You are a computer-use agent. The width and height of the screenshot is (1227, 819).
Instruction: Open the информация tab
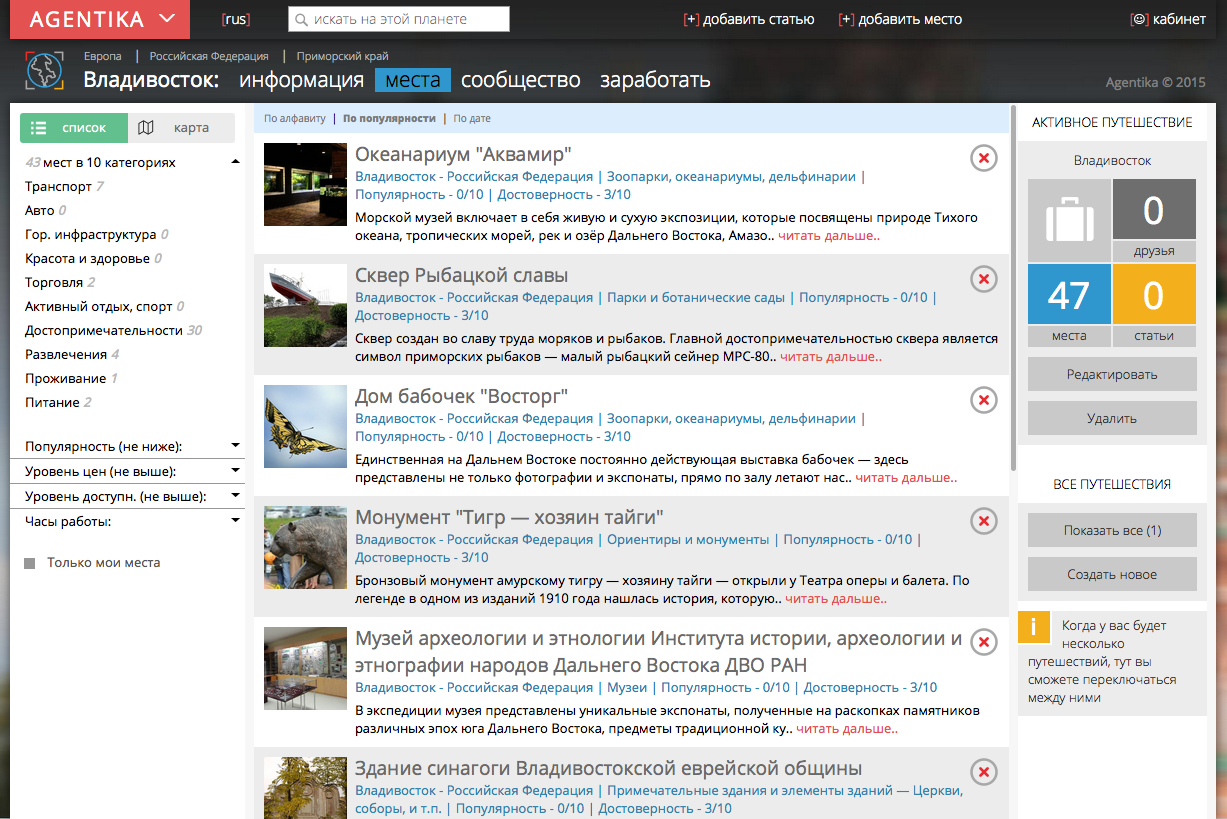pyautogui.click(x=301, y=80)
